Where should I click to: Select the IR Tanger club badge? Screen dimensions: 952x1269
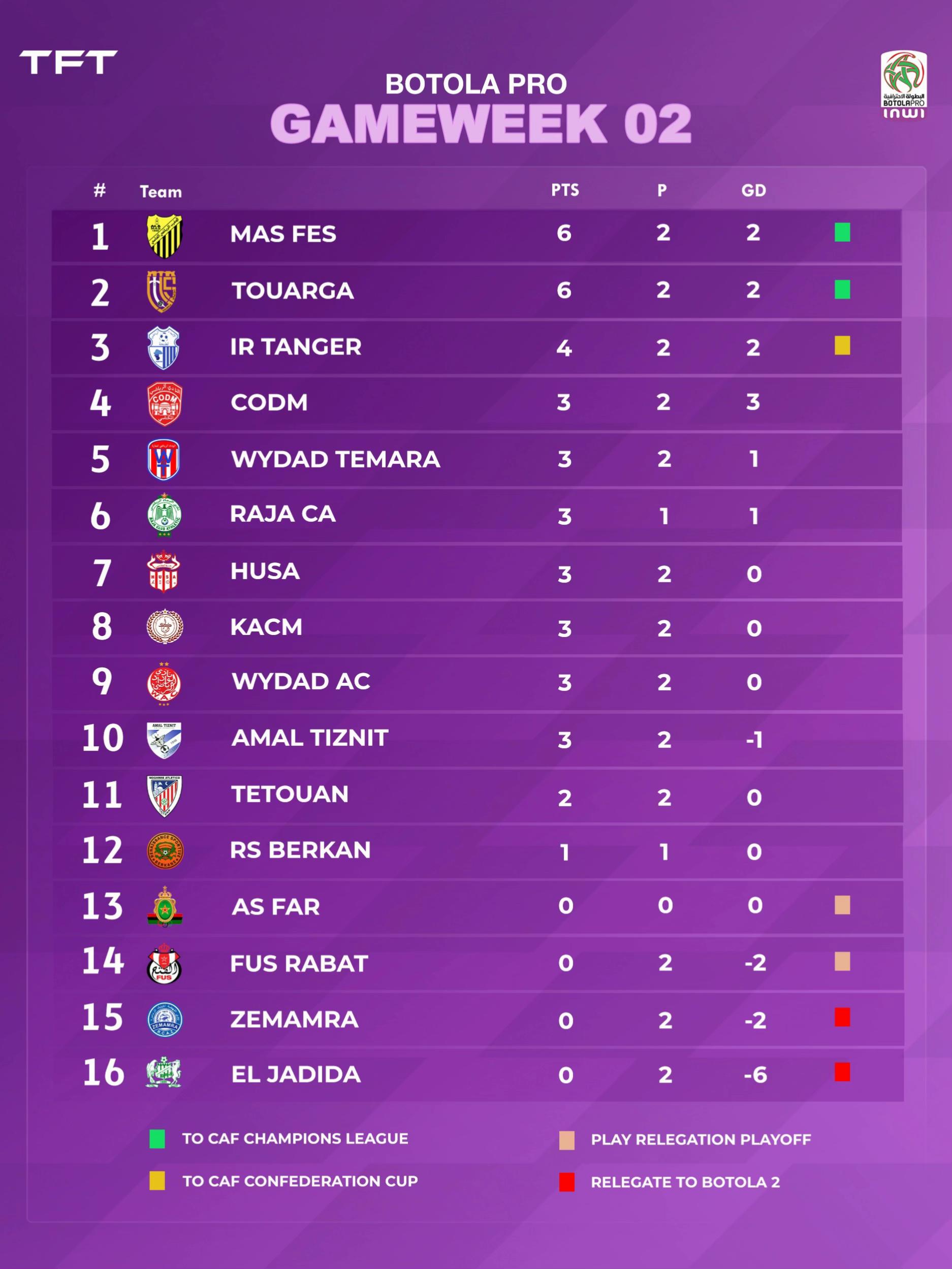point(164,347)
